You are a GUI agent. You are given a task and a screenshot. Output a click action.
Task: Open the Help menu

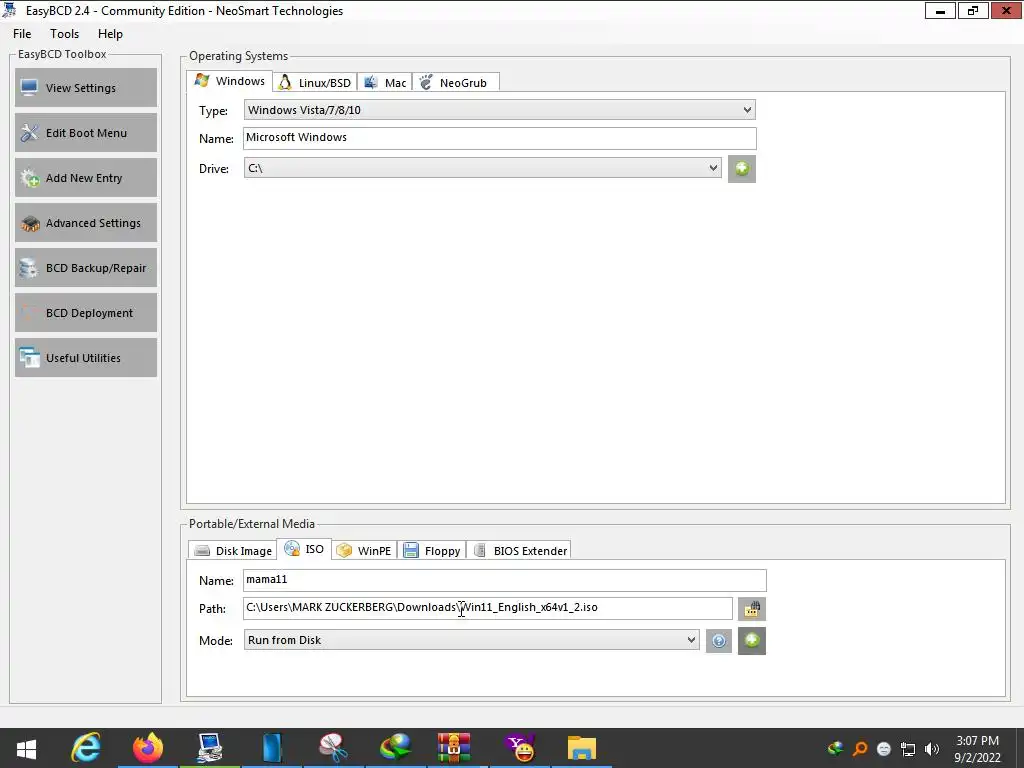click(x=110, y=34)
